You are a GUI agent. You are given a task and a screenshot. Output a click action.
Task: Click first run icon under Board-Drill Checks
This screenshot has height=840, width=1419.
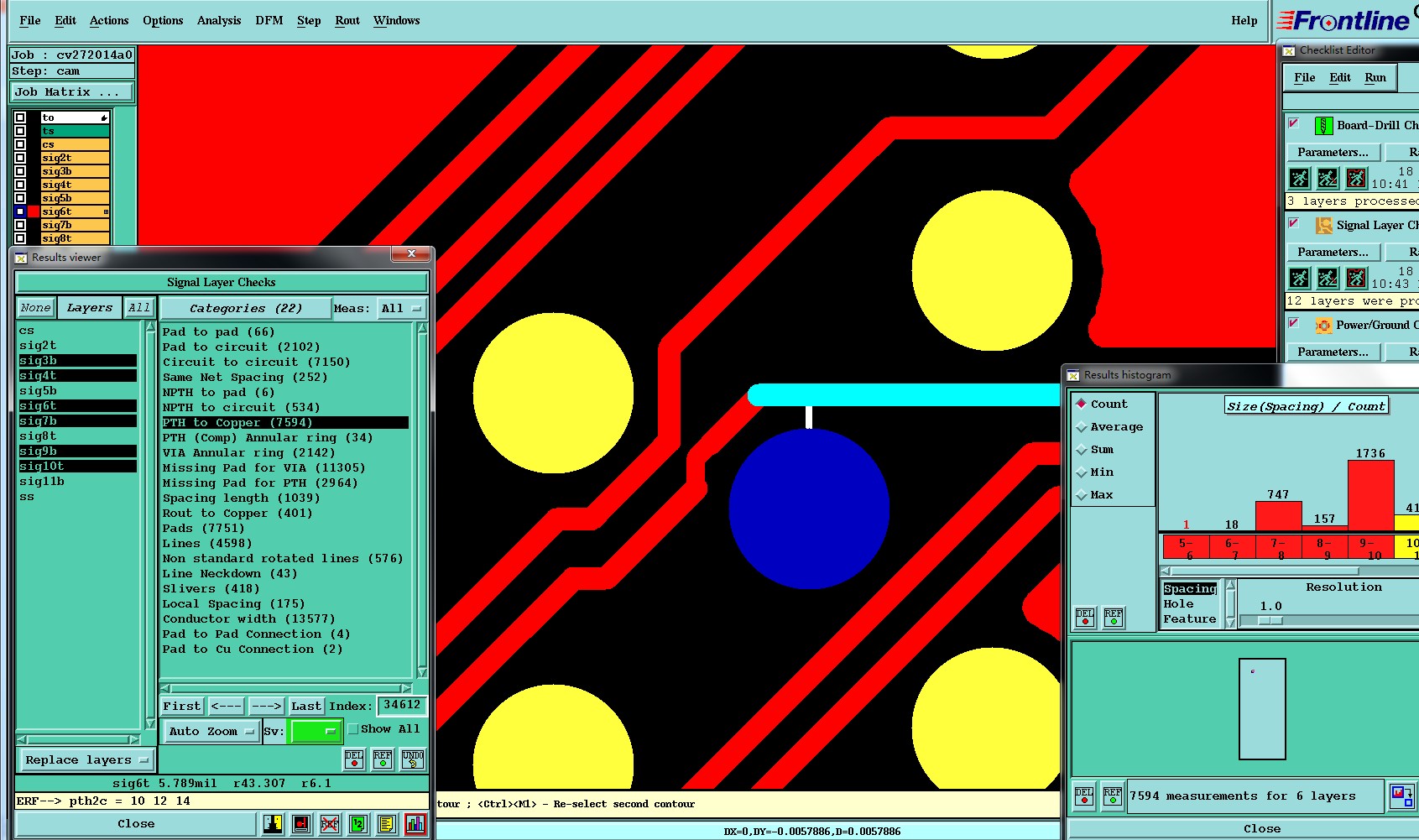point(1299,178)
